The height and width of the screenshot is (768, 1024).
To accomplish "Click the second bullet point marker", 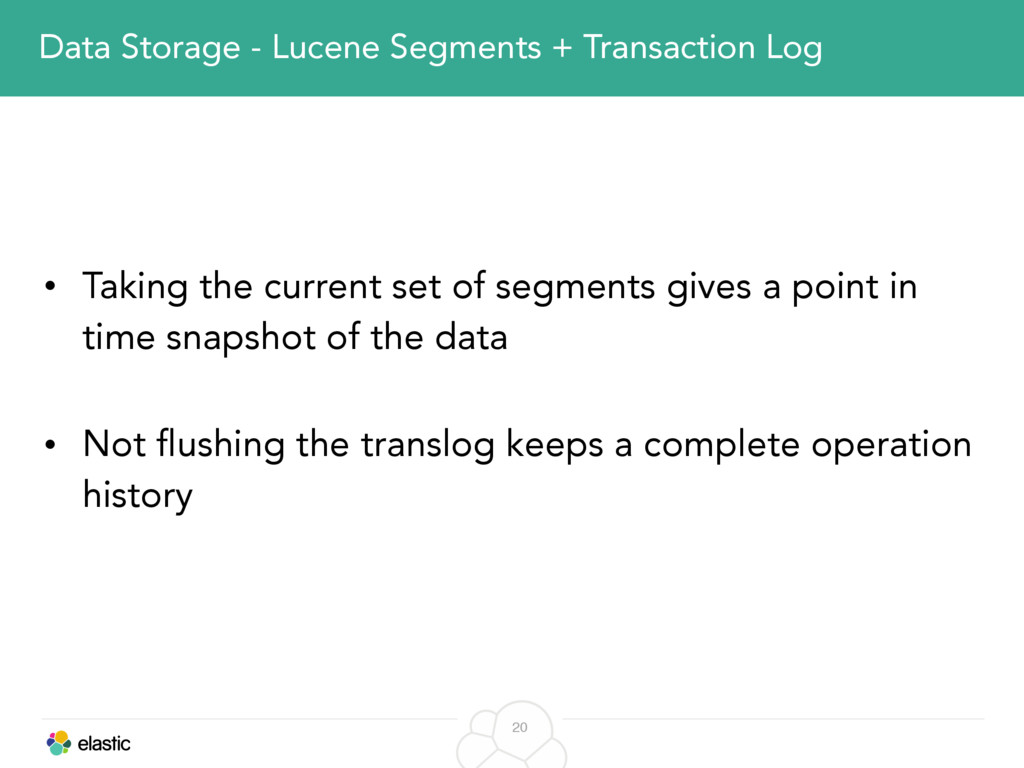I will click(50, 444).
